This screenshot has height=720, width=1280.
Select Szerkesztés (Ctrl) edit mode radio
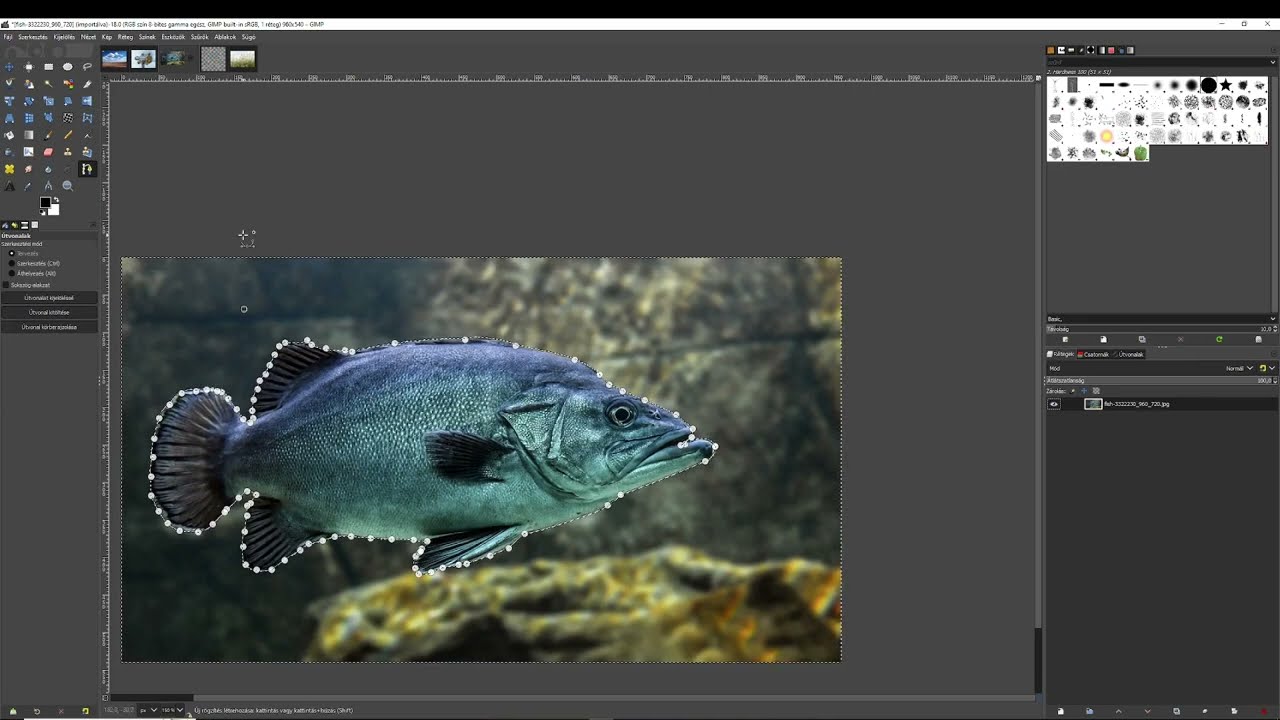pos(12,263)
